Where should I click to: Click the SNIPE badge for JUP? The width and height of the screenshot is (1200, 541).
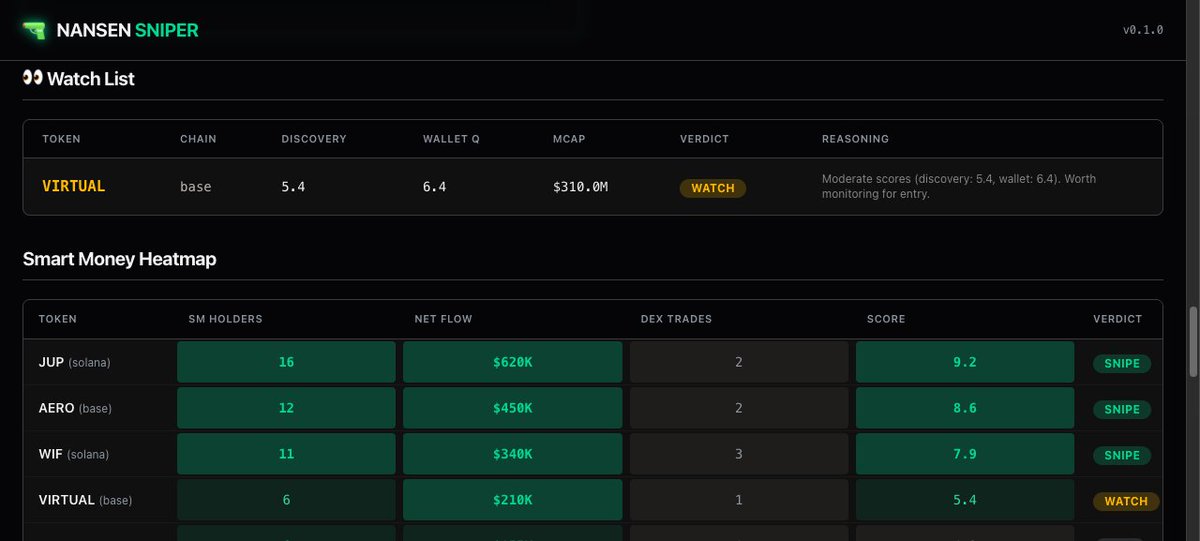tap(1122, 363)
